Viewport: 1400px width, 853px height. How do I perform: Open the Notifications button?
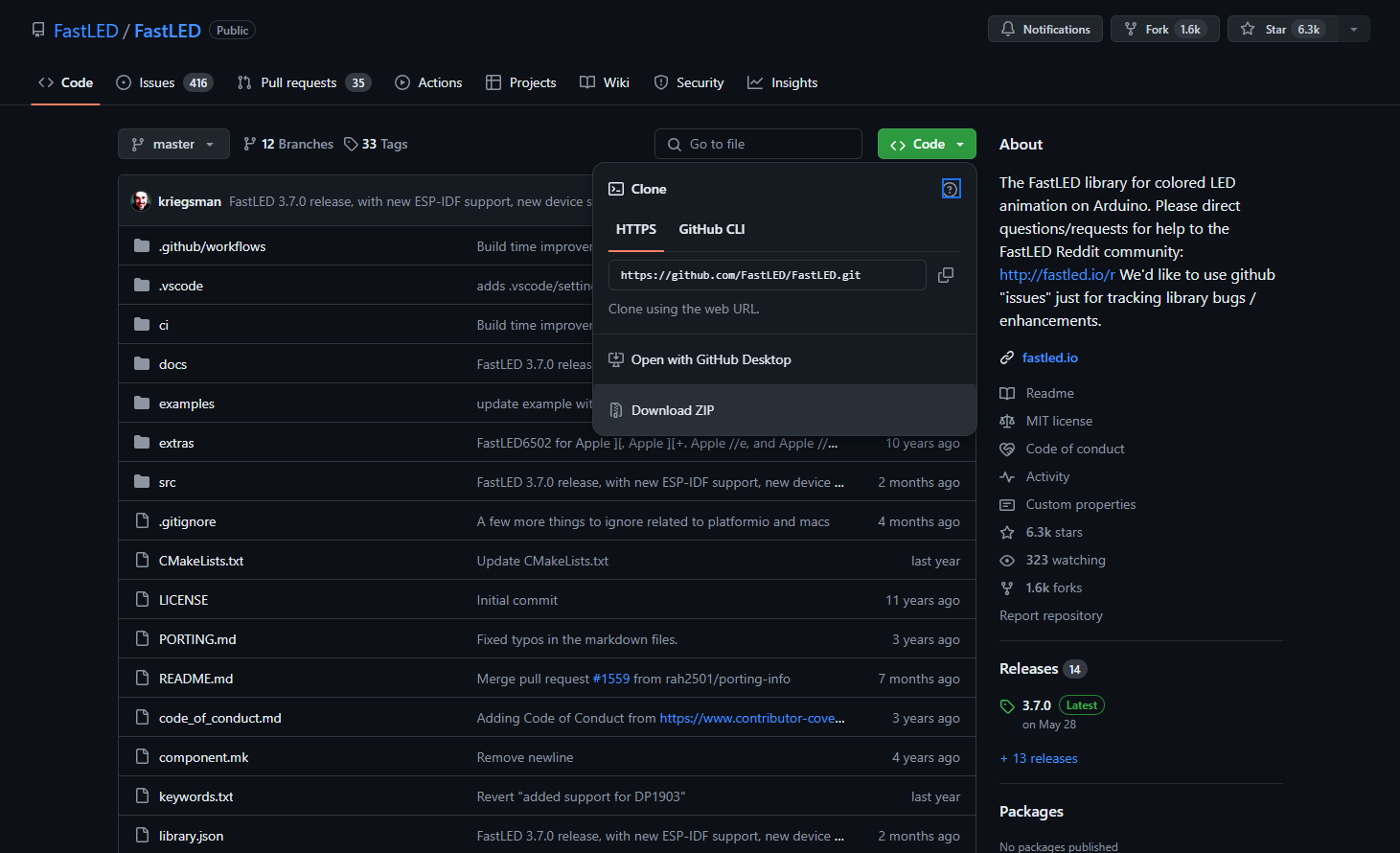point(1045,29)
